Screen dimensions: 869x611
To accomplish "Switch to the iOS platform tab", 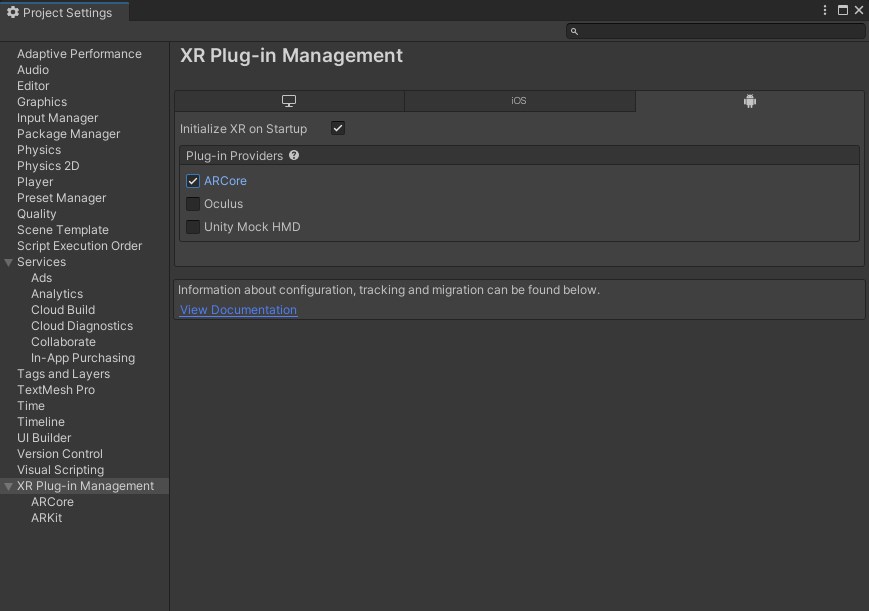I will click(x=519, y=101).
